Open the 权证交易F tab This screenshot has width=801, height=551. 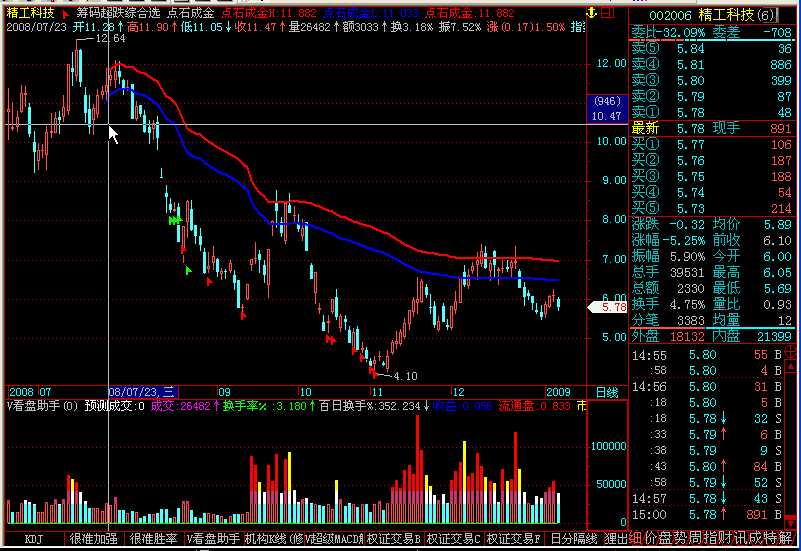tap(513, 539)
